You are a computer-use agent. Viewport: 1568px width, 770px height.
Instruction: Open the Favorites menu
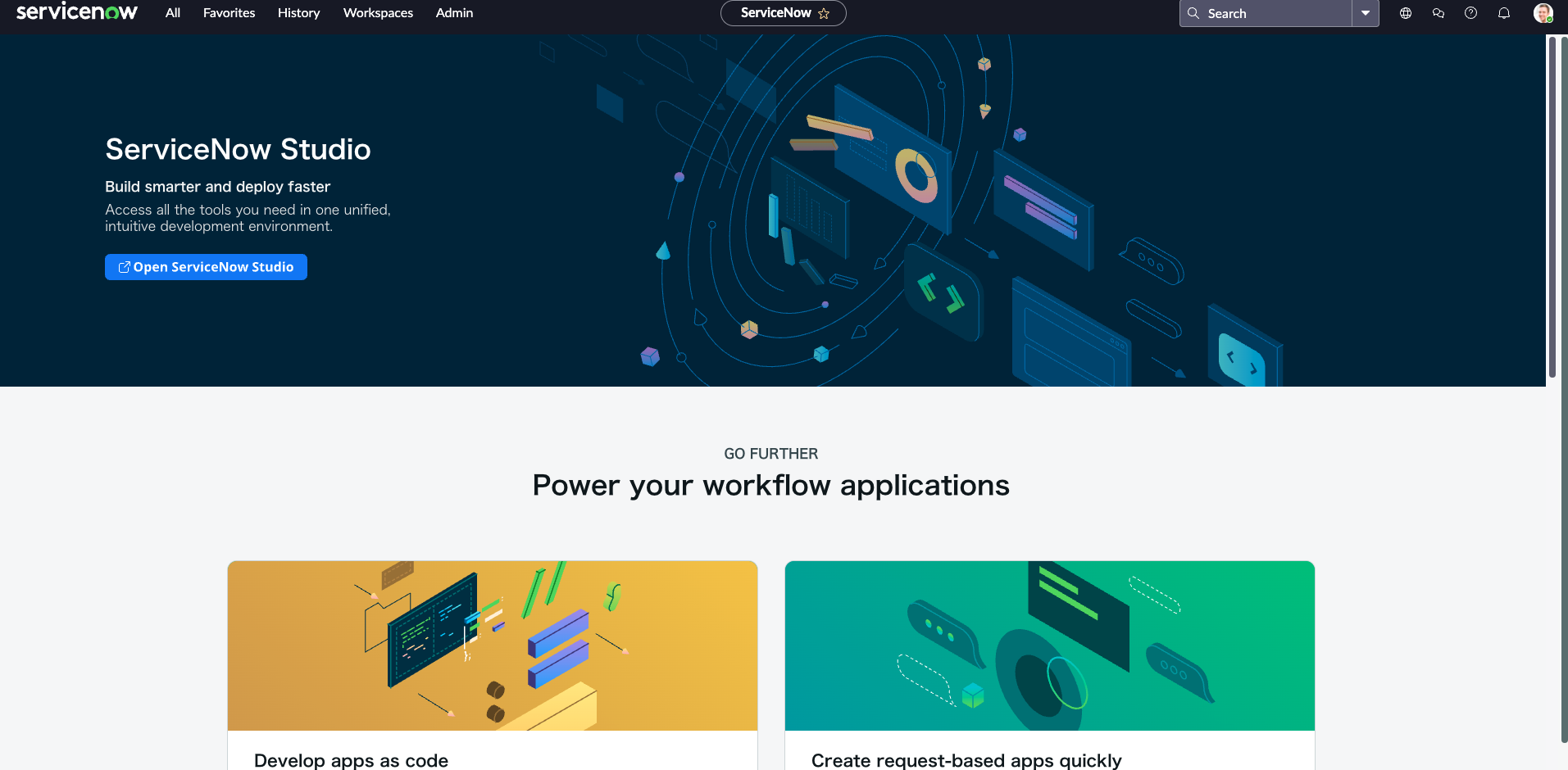tap(230, 13)
